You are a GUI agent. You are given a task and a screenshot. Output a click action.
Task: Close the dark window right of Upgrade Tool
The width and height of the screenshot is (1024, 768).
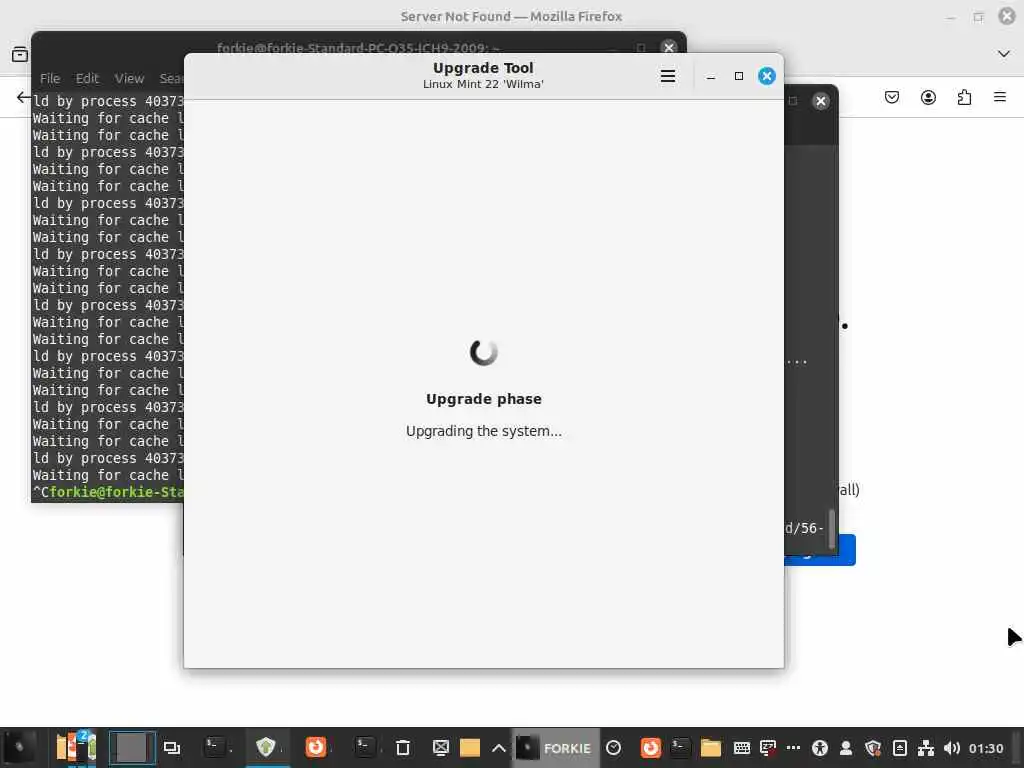pyautogui.click(x=821, y=101)
